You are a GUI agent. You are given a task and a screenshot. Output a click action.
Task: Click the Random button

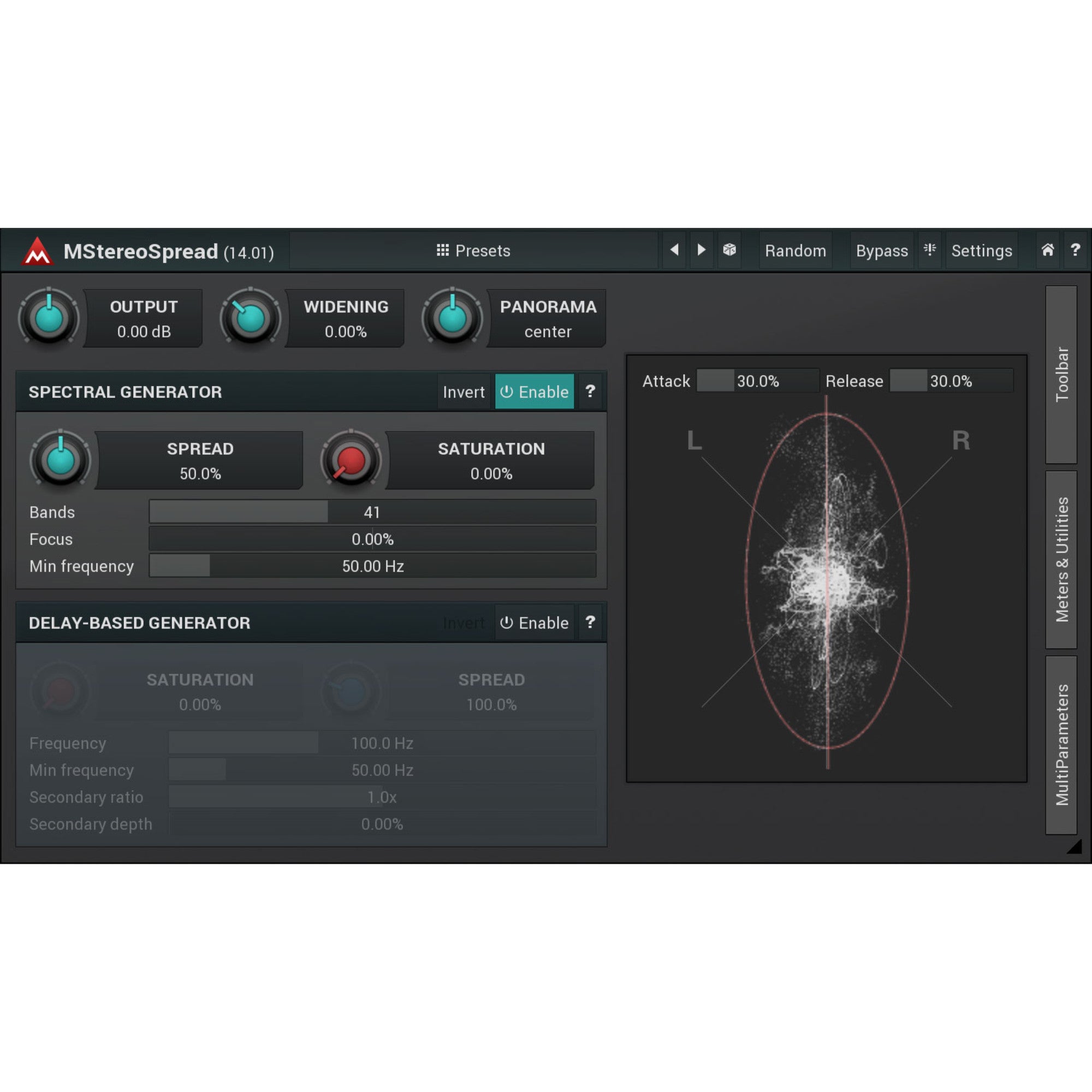(796, 250)
